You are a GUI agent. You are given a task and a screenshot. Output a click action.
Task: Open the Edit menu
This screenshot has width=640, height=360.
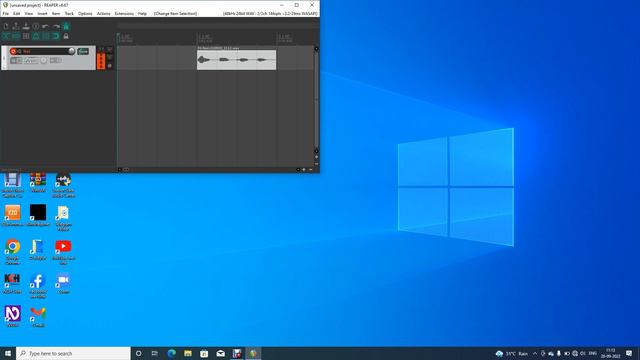coord(16,13)
